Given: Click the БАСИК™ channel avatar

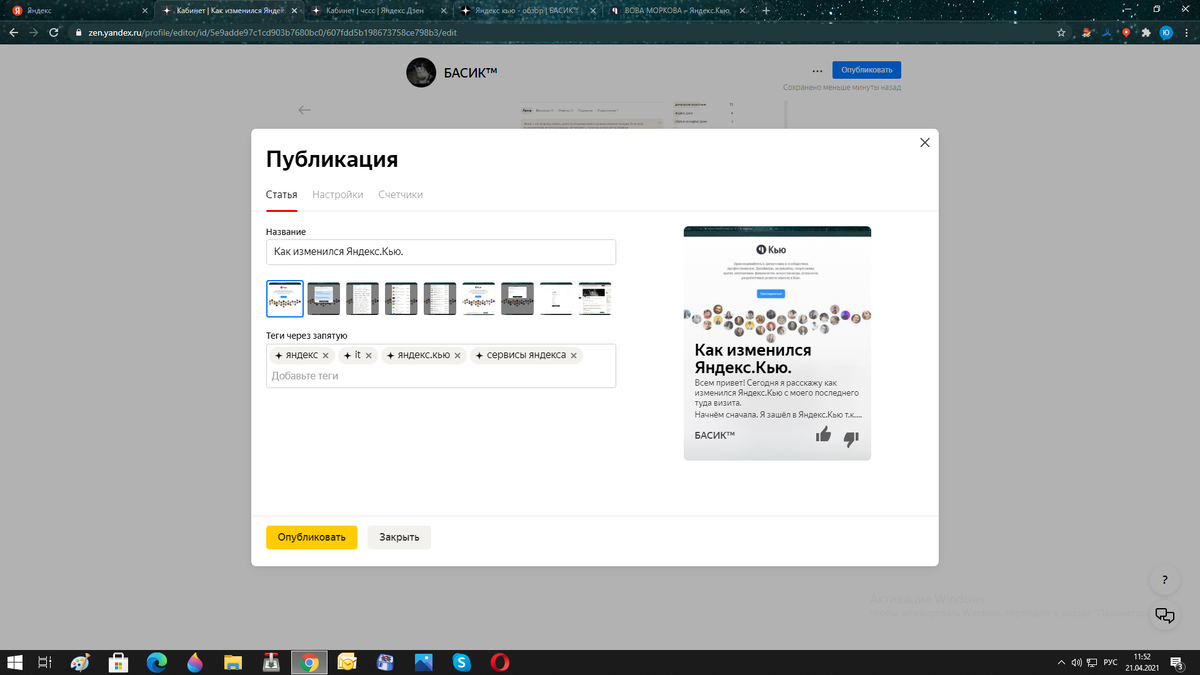Looking at the screenshot, I should pos(420,72).
